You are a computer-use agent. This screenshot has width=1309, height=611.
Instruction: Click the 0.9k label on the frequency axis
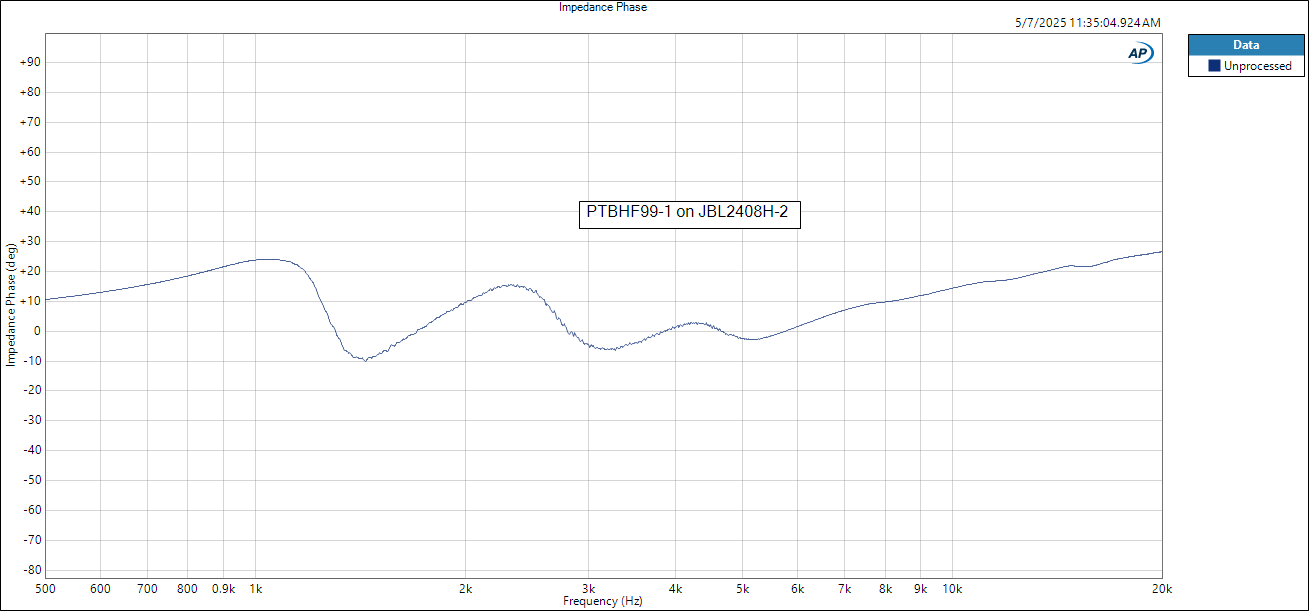point(223,589)
